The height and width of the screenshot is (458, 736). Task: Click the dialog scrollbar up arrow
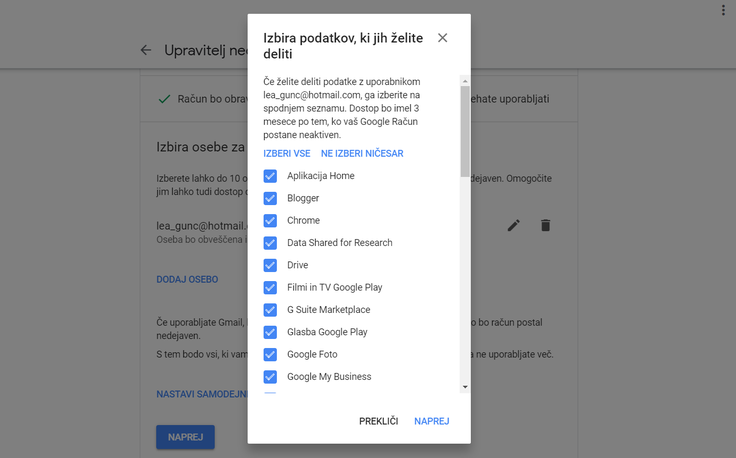pyautogui.click(x=465, y=81)
